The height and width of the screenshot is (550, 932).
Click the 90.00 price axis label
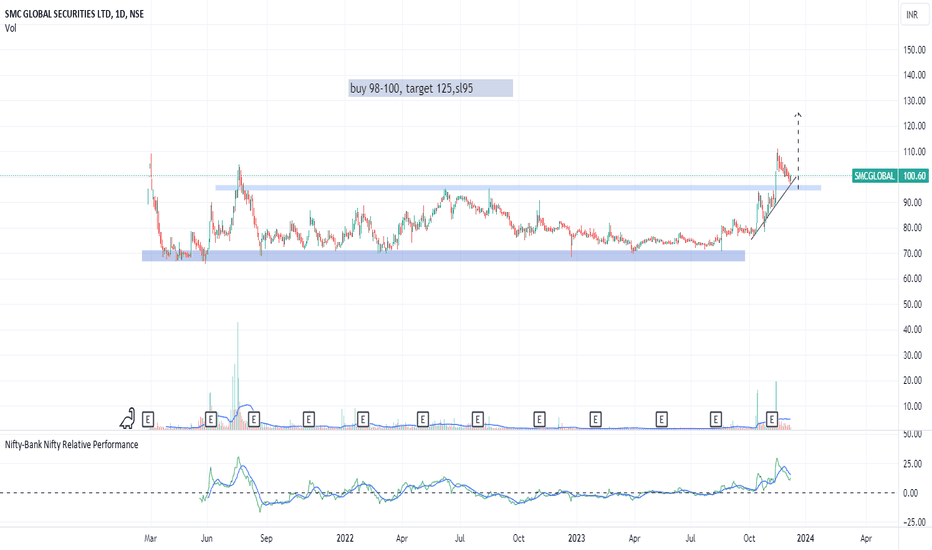click(914, 203)
